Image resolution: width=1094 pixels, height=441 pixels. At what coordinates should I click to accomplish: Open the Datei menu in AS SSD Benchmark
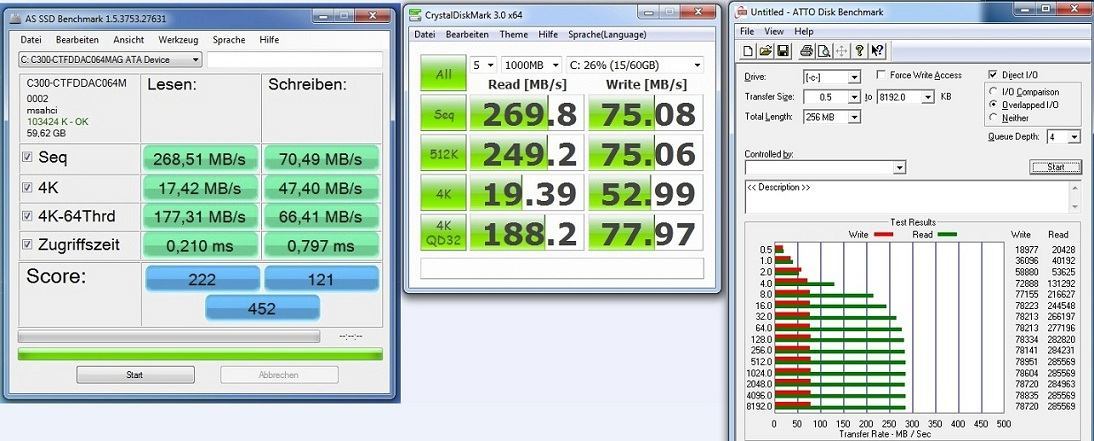click(31, 40)
